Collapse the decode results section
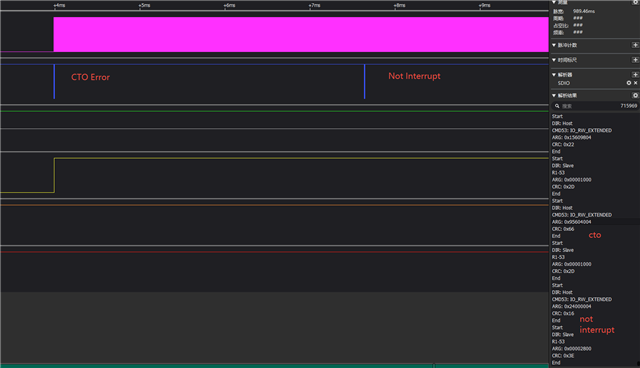 (x=554, y=95)
